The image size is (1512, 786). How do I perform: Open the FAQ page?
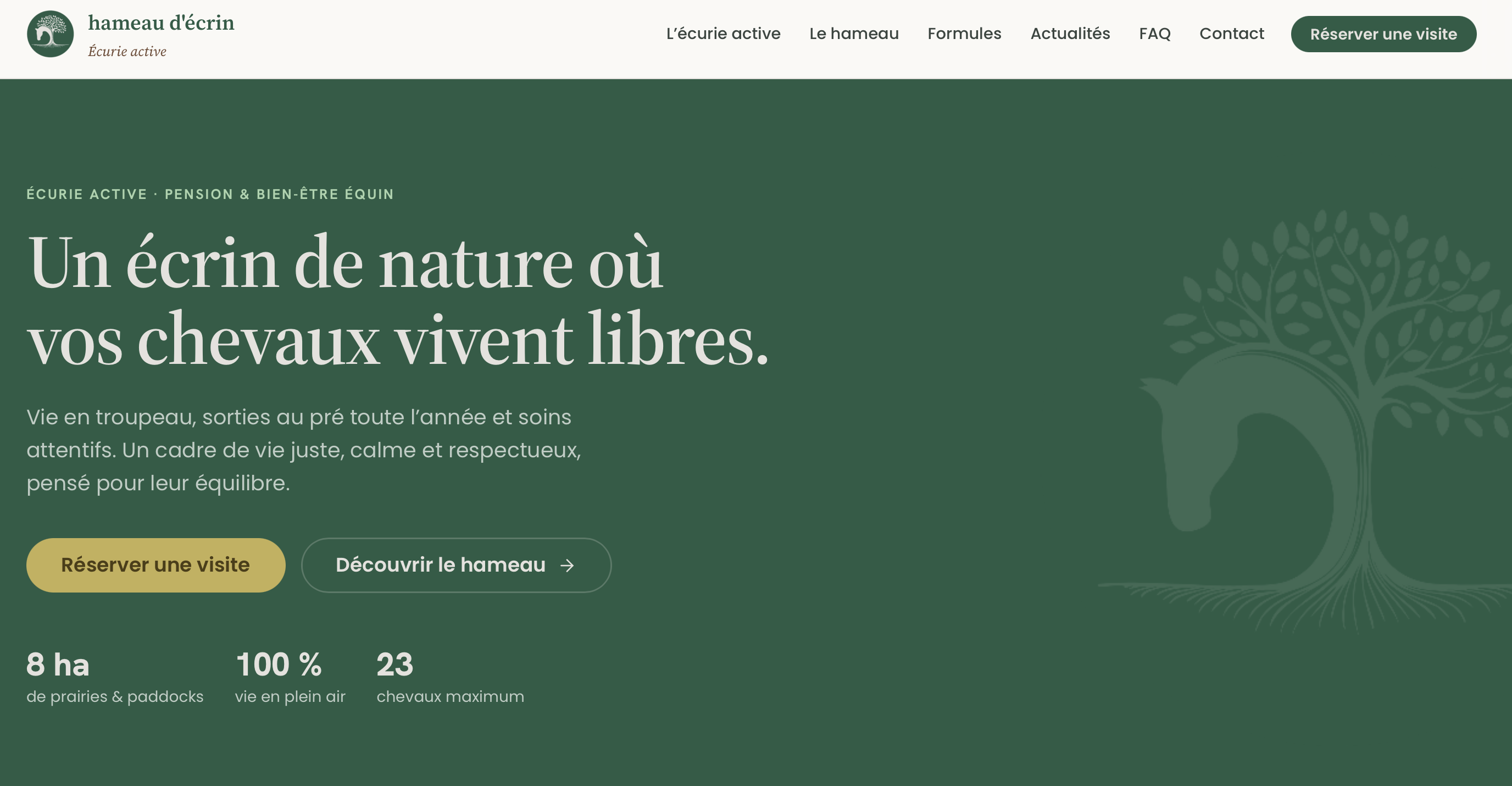[x=1154, y=34]
